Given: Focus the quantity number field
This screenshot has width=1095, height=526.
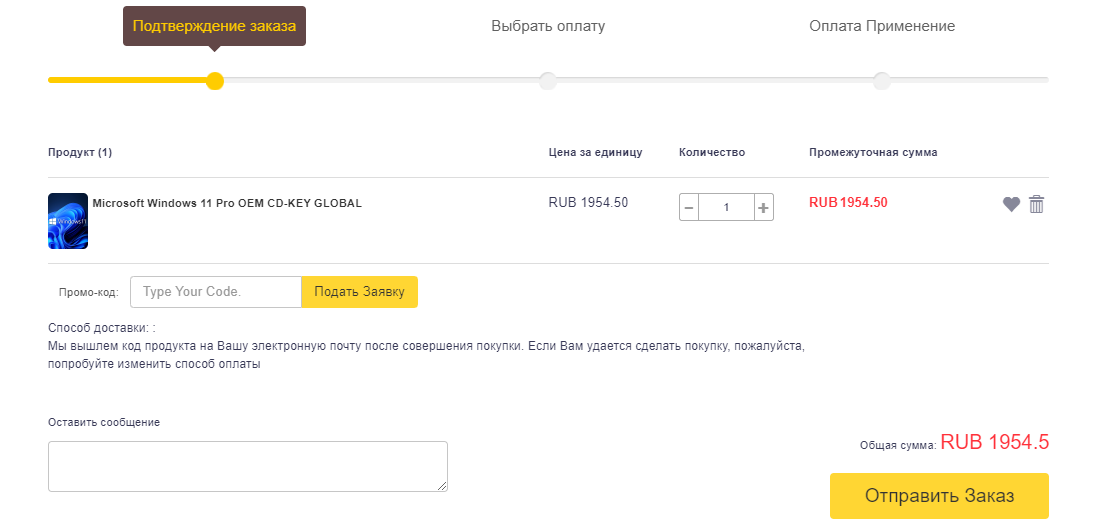Looking at the screenshot, I should point(726,208).
